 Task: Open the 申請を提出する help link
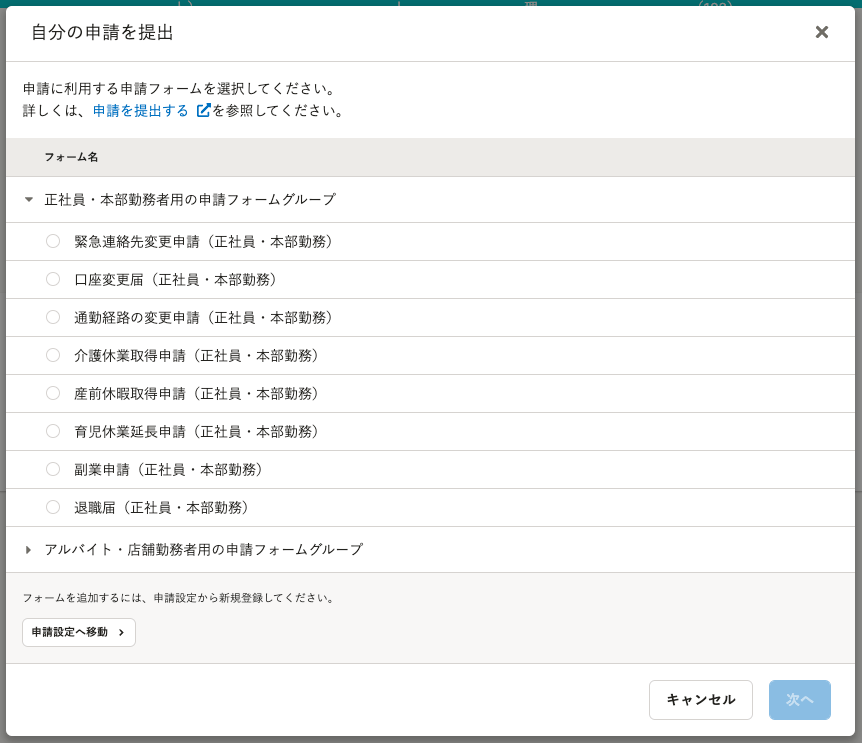pyautogui.click(x=141, y=111)
